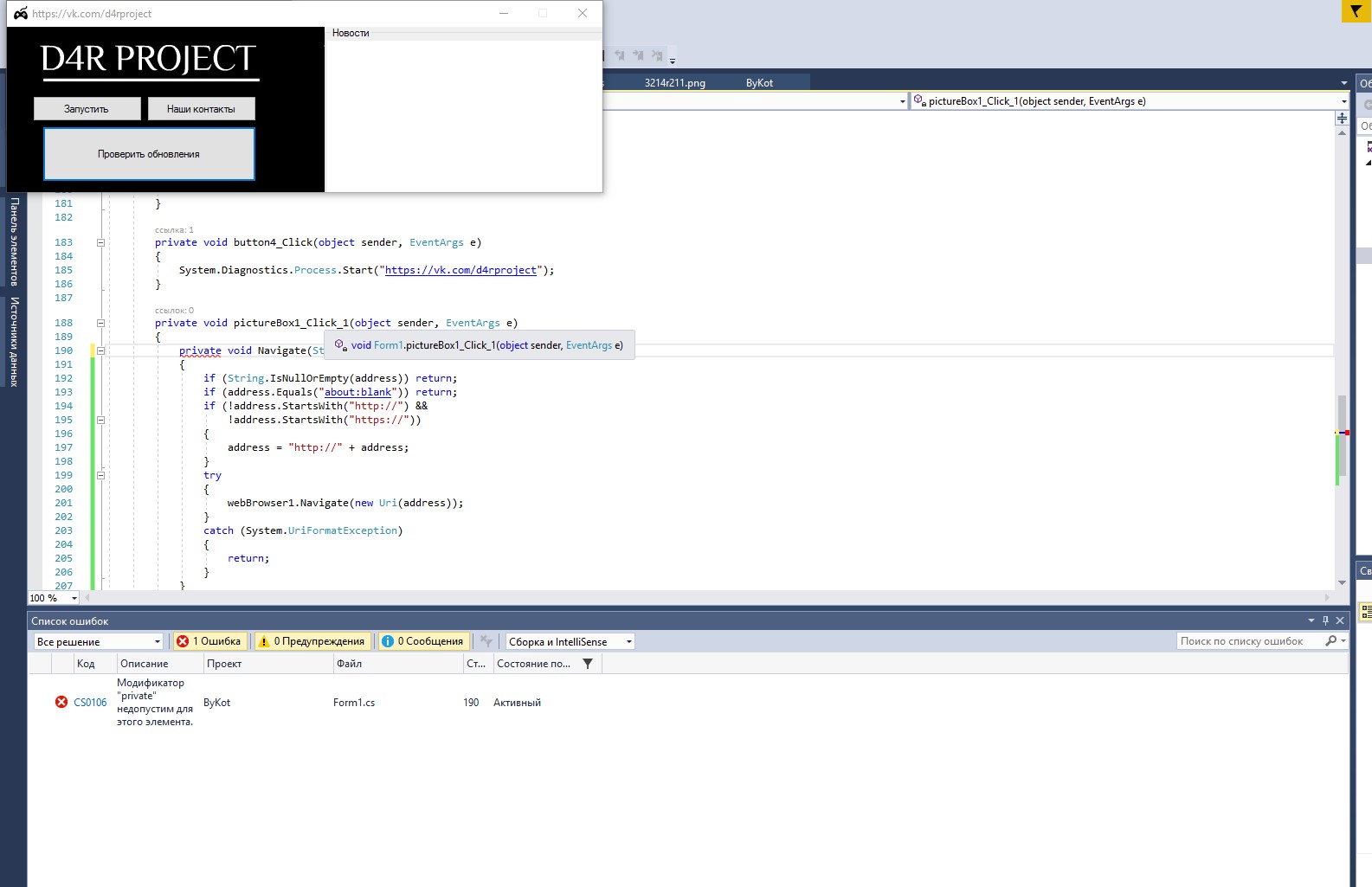1372x887 pixels.
Task: Pin the error list panel with pushpin icon
Action: 1325,620
